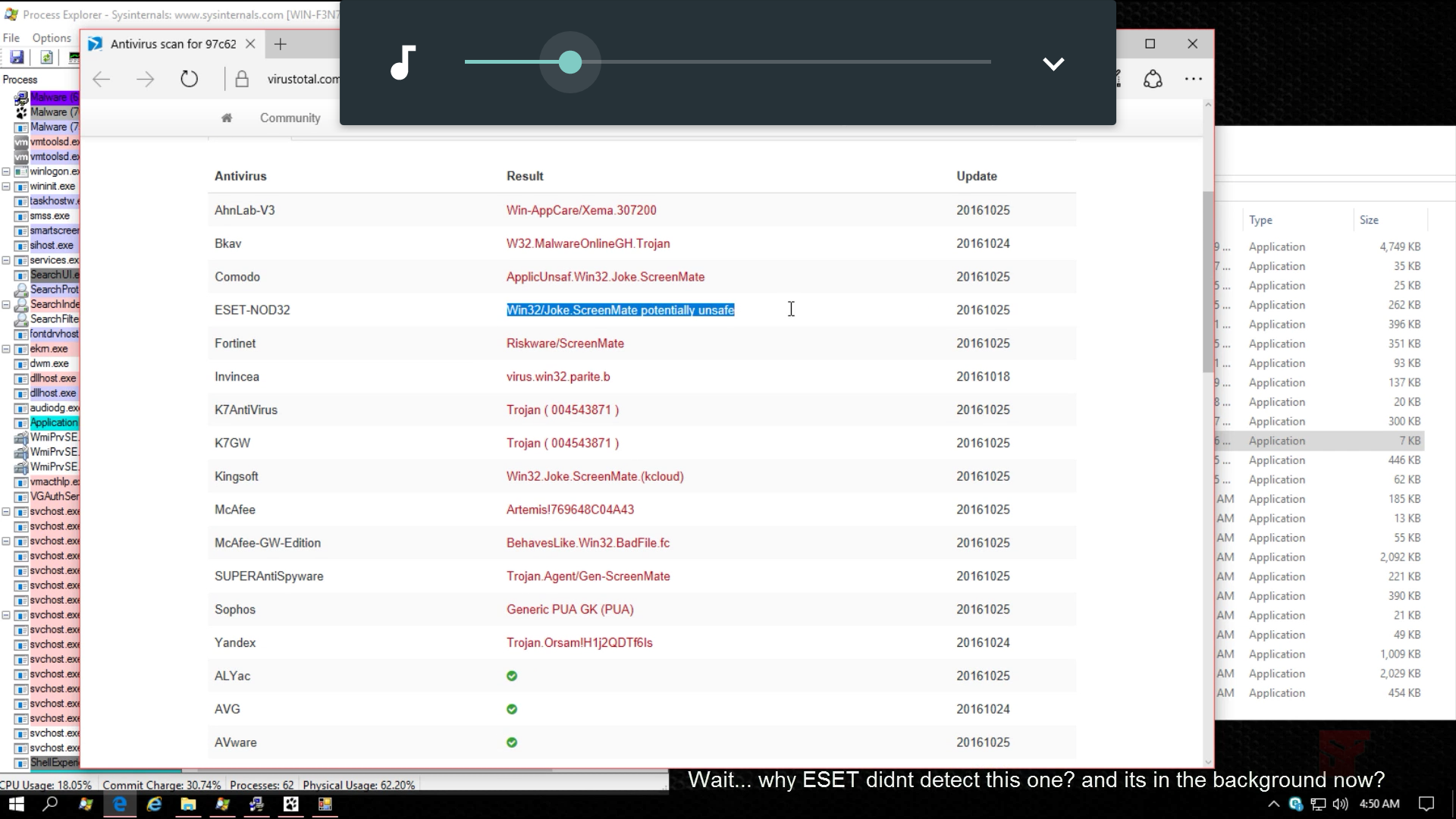The height and width of the screenshot is (819, 1456).
Task: Collapse the services.exe process tree
Action: (x=6, y=260)
